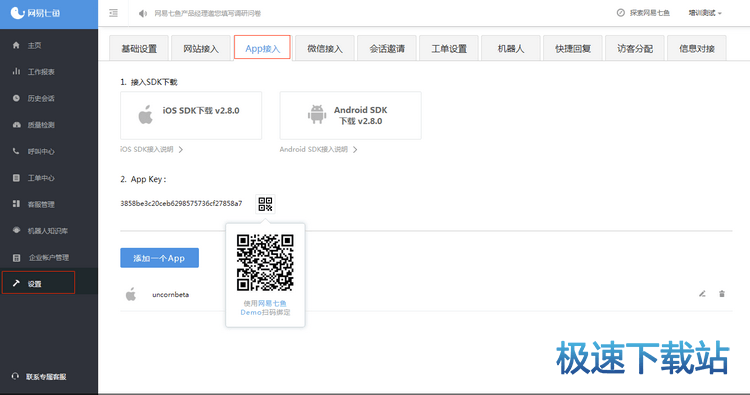
Task: Switch to the 访客分配 tab
Action: pos(635,48)
